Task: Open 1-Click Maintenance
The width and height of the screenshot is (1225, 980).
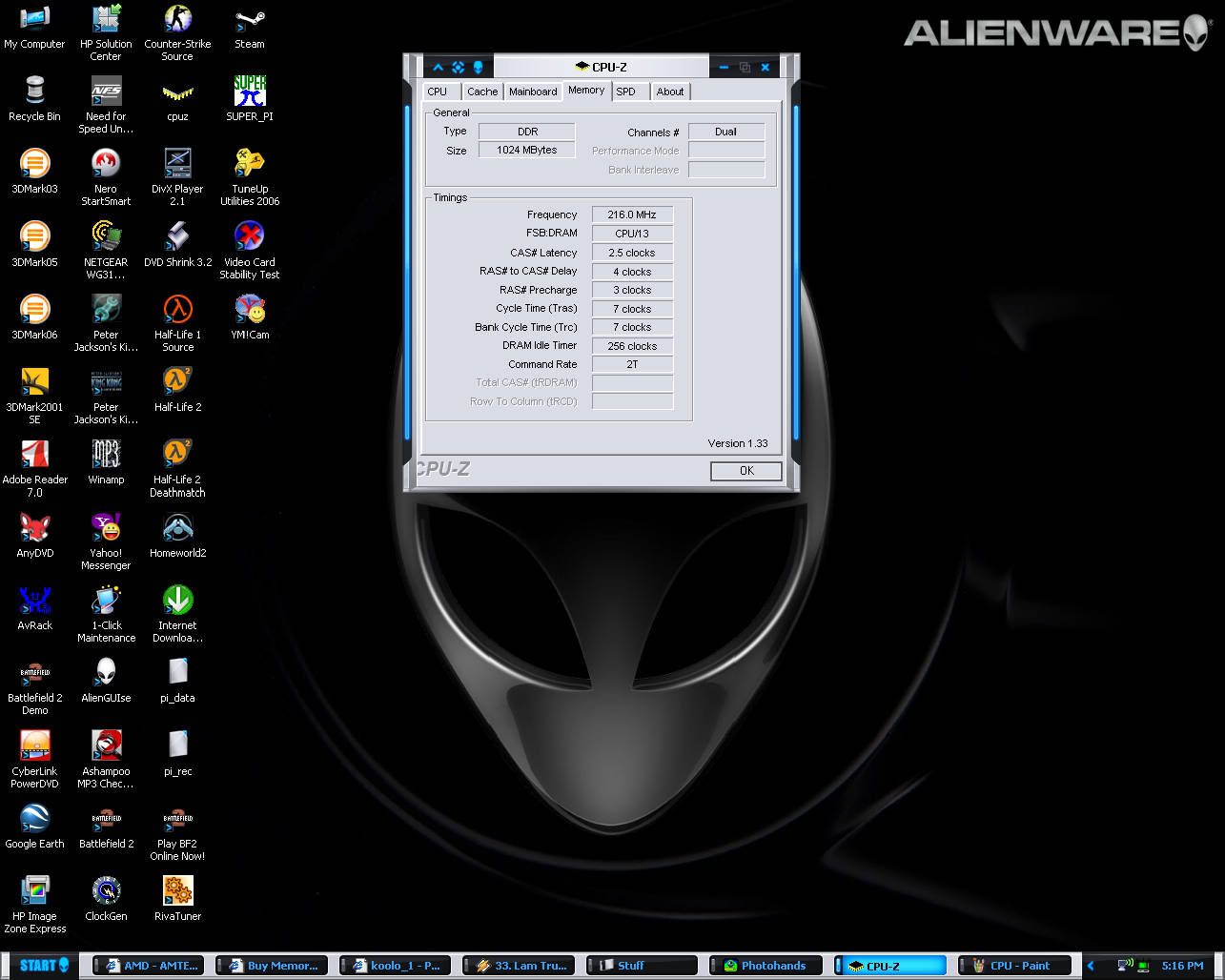Action: click(x=106, y=615)
